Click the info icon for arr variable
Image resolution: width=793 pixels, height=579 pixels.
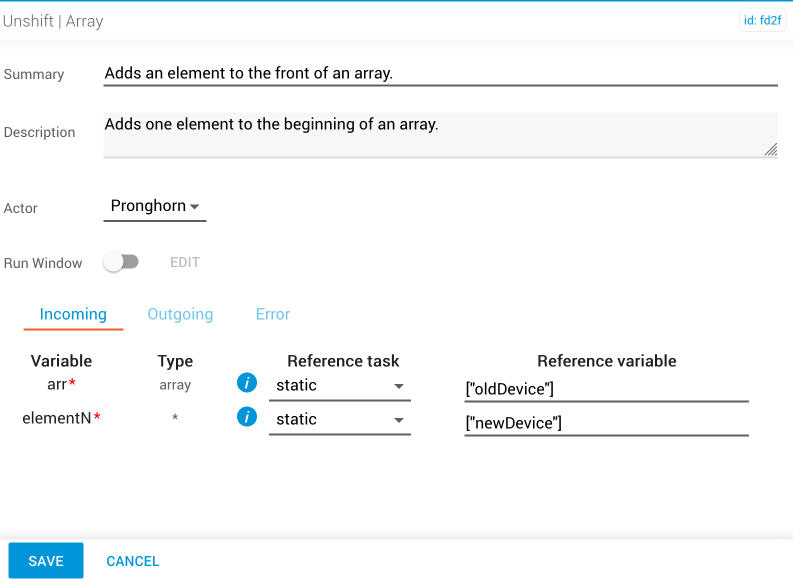tap(247, 383)
